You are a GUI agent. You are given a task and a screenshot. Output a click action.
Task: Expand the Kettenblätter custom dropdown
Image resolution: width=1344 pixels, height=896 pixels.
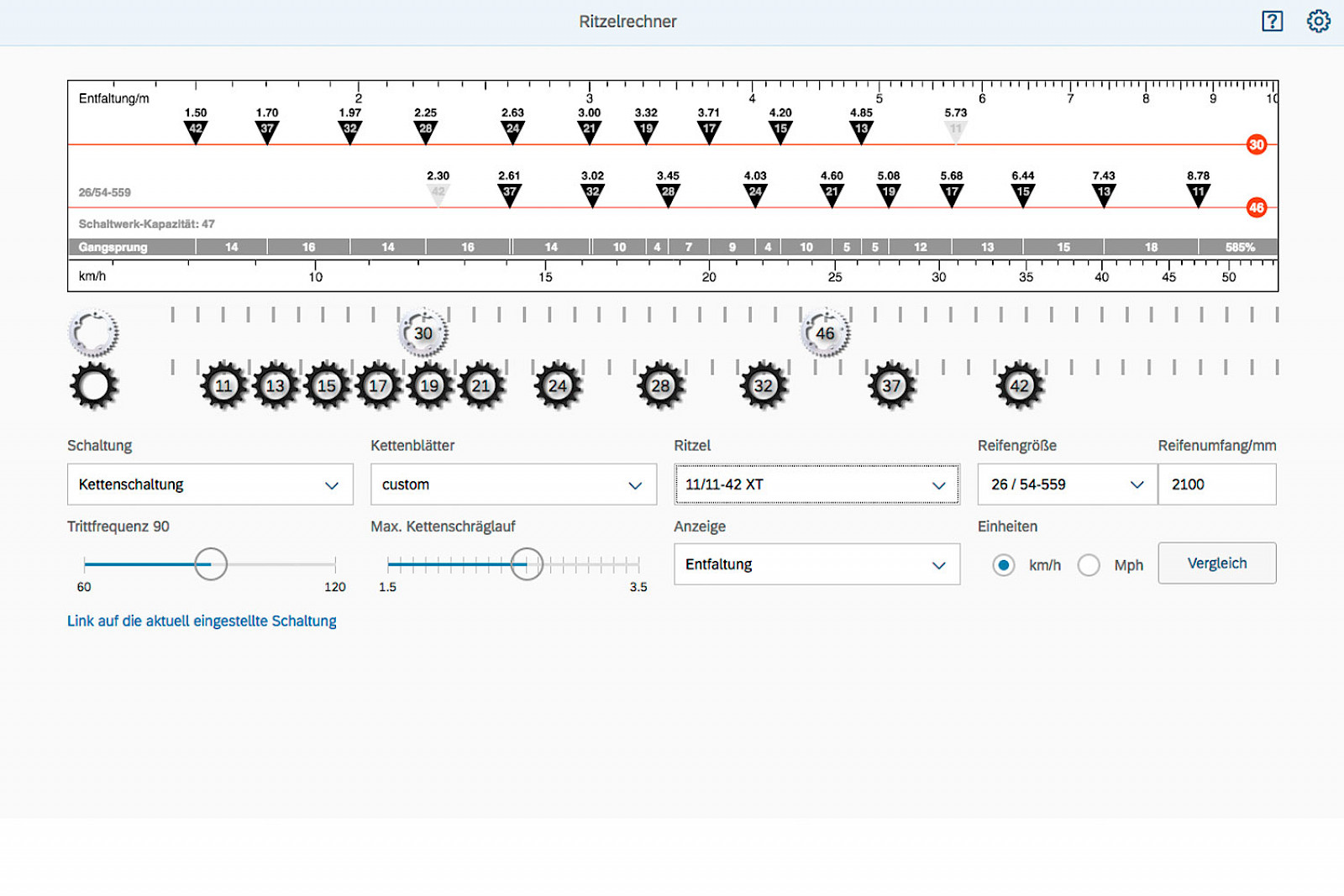point(513,485)
